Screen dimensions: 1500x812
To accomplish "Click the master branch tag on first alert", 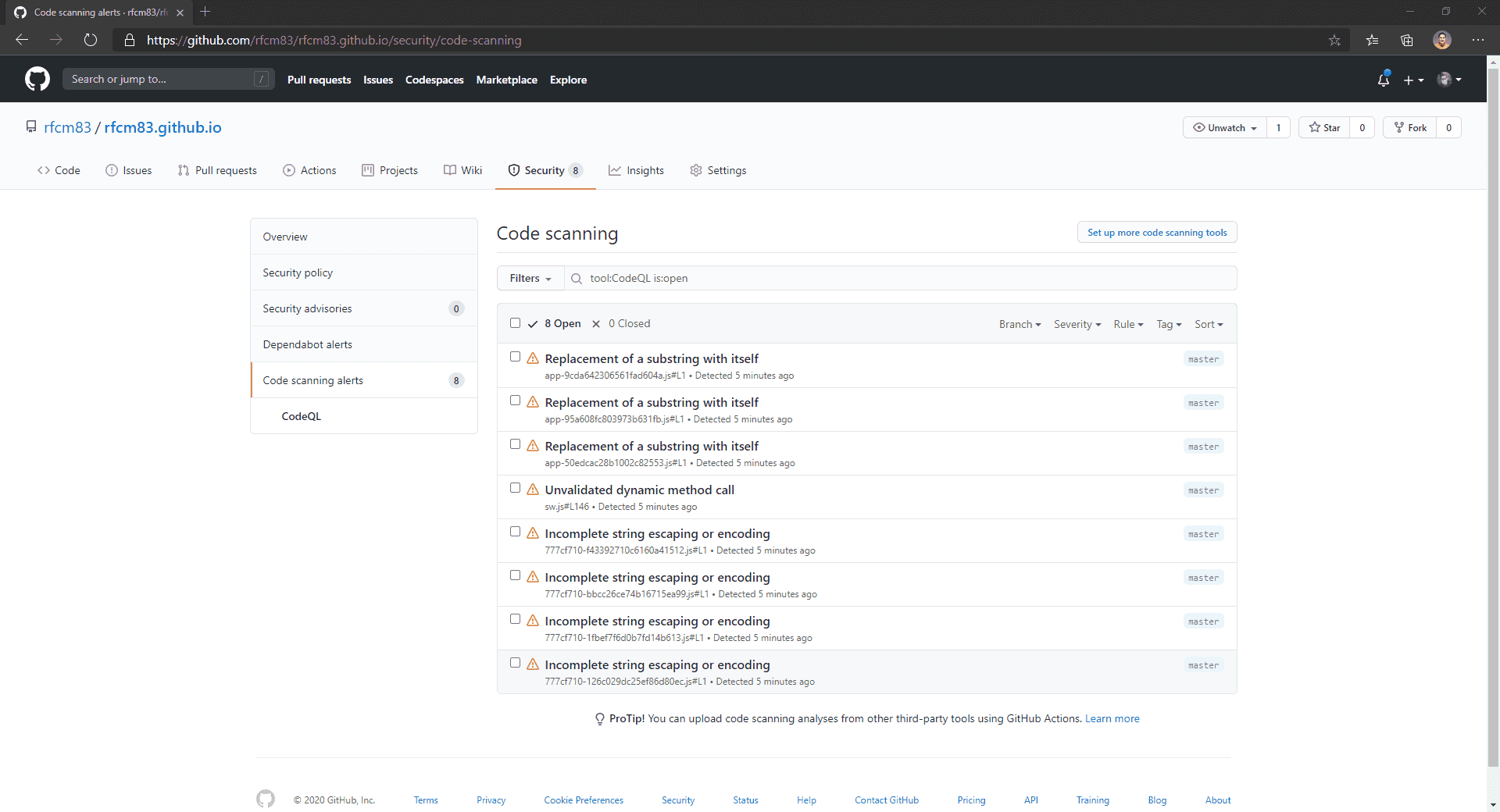I will (x=1203, y=359).
